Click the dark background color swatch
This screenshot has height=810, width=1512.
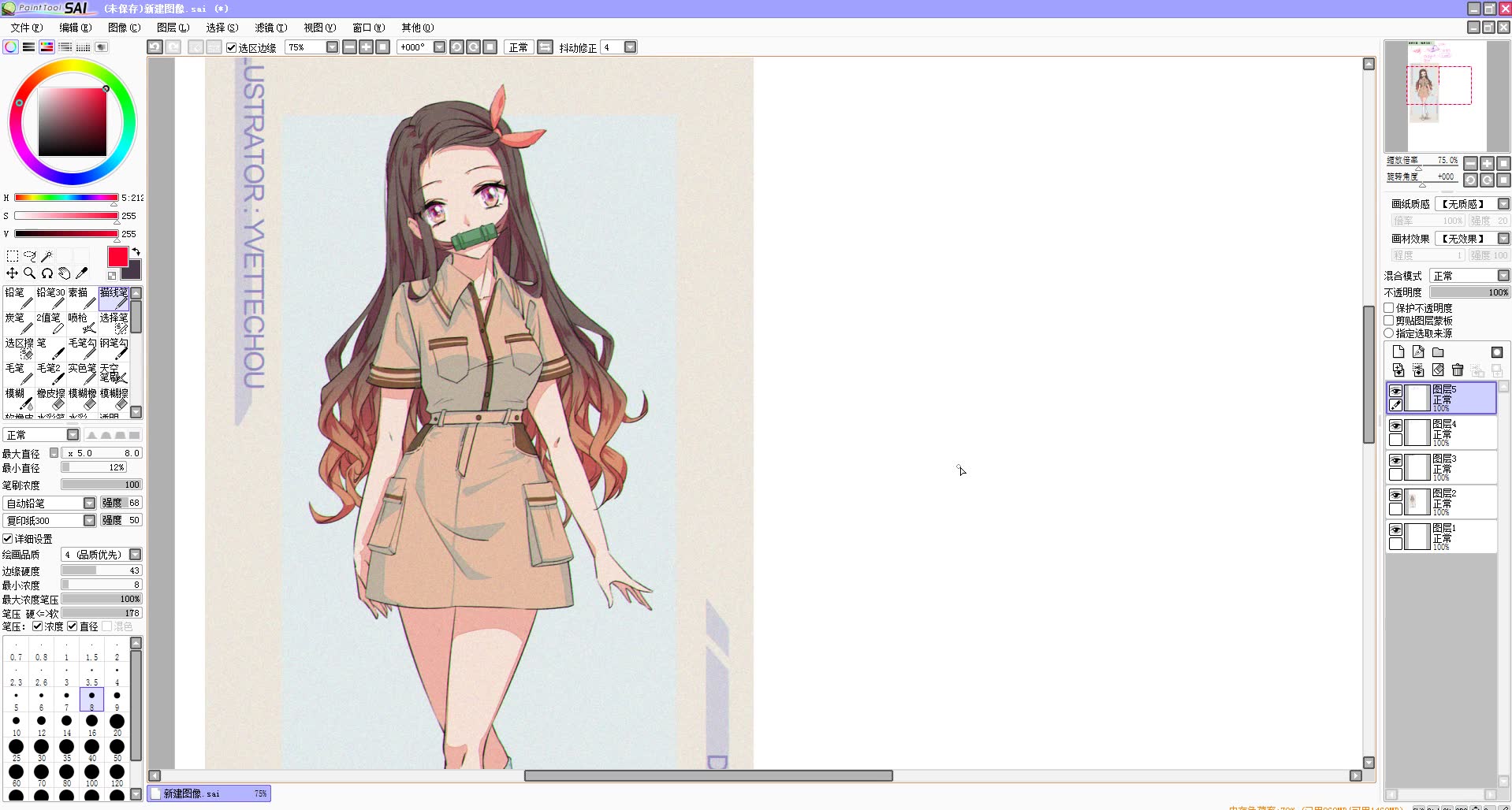pyautogui.click(x=133, y=273)
